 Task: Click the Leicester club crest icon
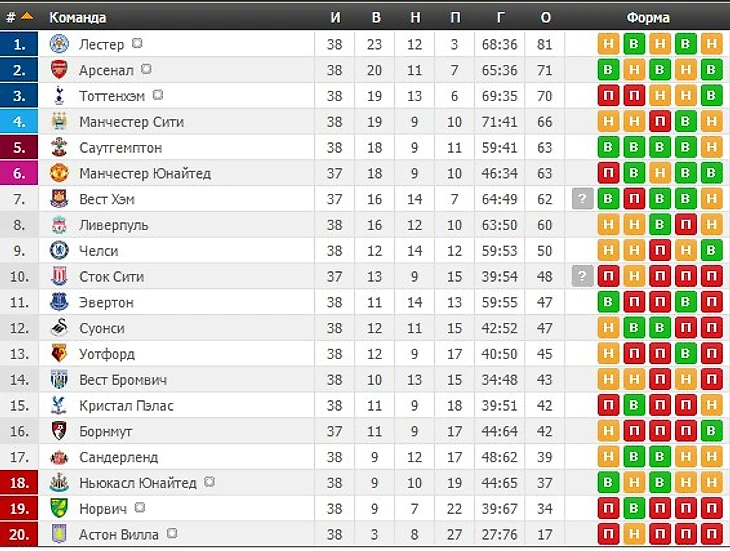click(59, 44)
